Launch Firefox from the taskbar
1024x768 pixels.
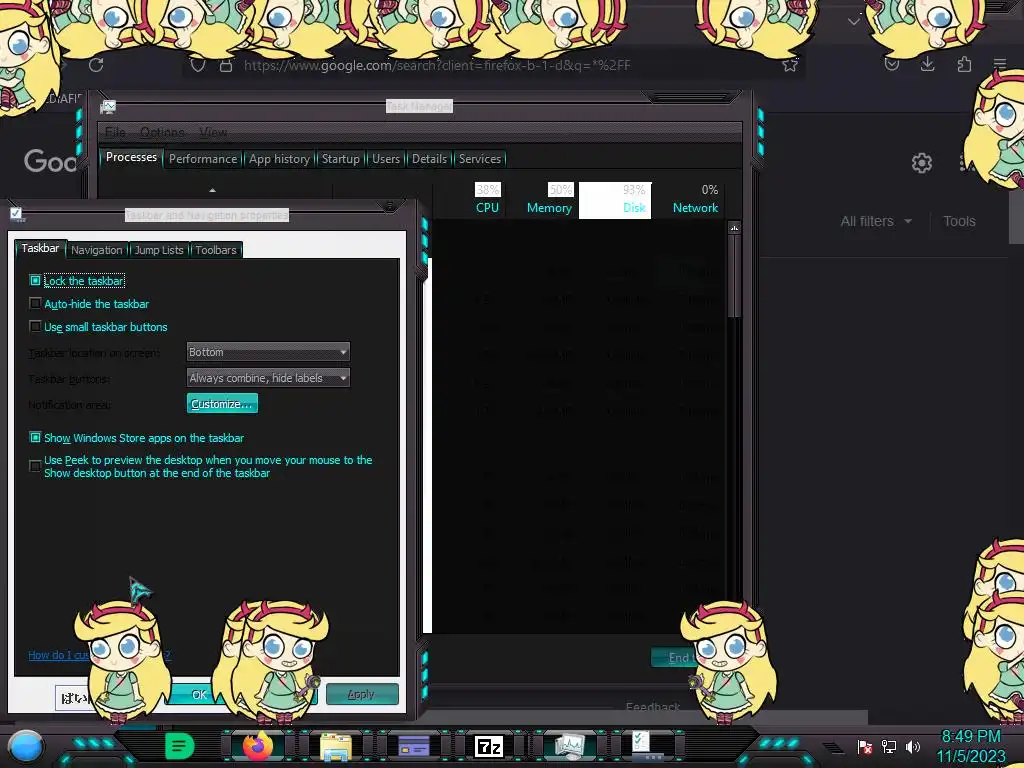pyautogui.click(x=257, y=746)
